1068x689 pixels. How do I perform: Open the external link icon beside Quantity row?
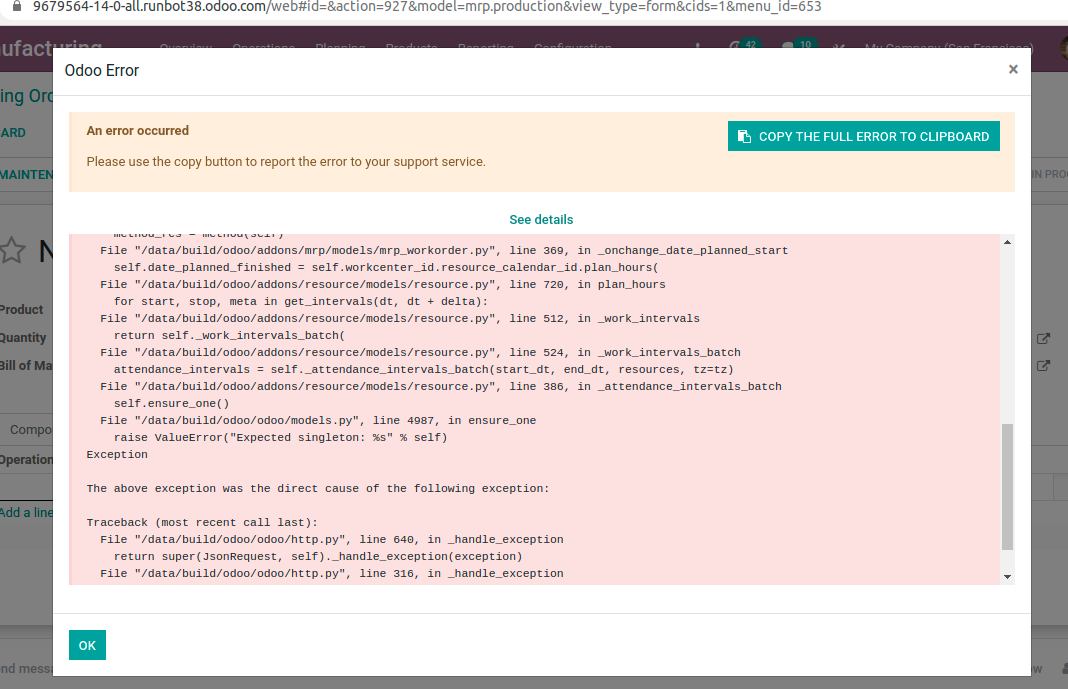tap(1043, 338)
